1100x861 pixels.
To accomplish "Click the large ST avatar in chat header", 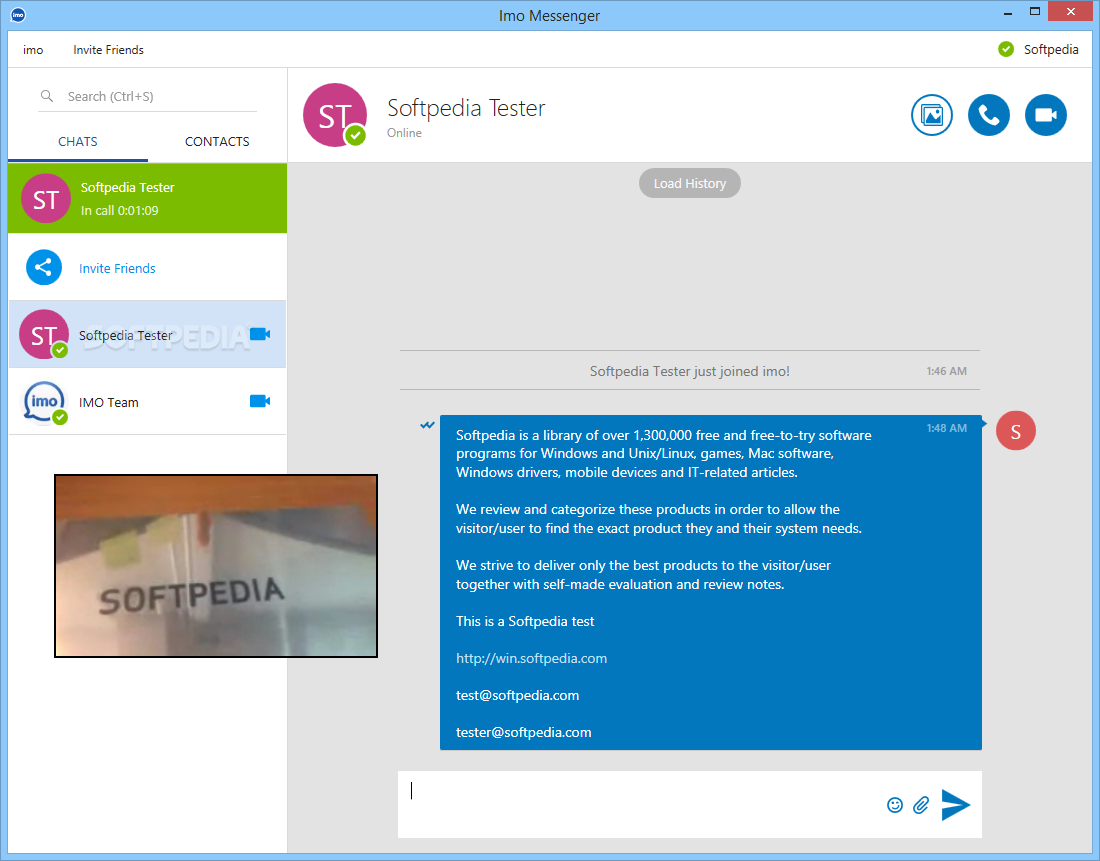I will pos(335,115).
